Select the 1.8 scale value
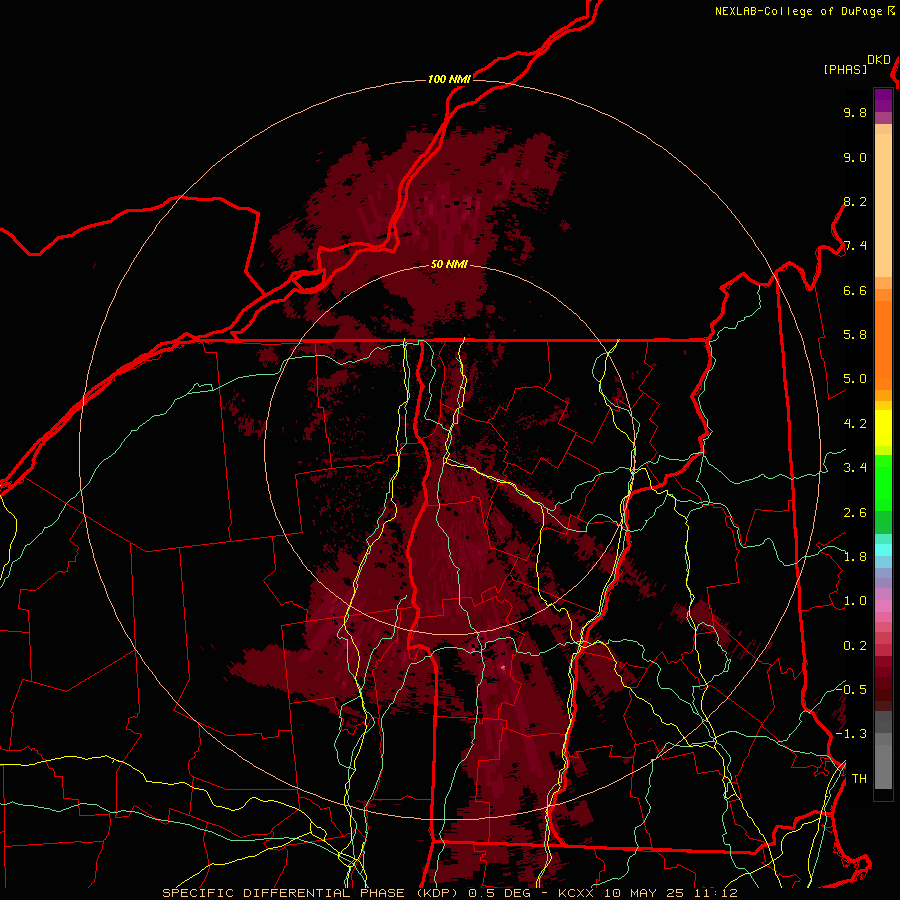 pyautogui.click(x=855, y=557)
